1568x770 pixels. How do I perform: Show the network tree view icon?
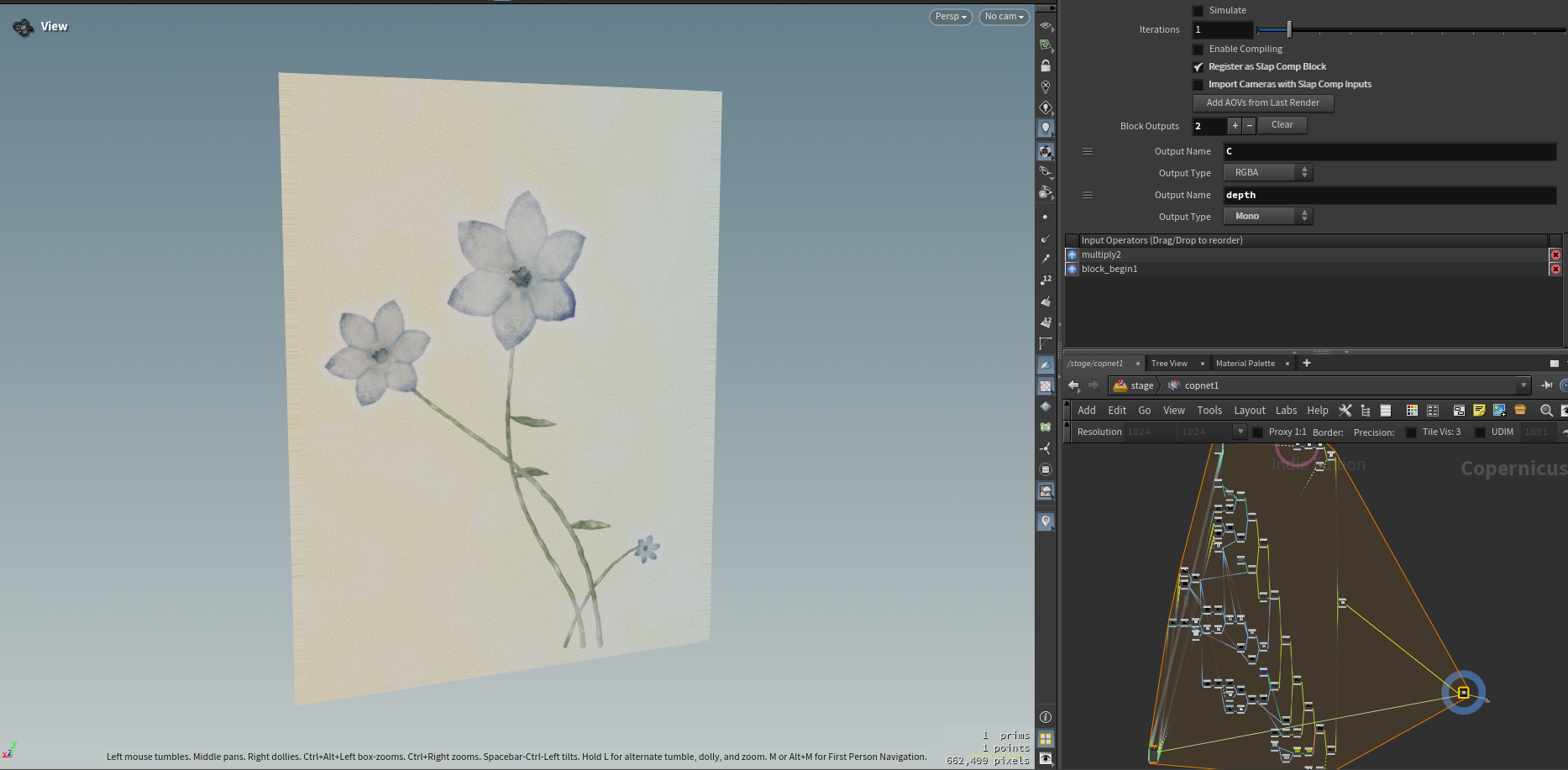click(1366, 411)
